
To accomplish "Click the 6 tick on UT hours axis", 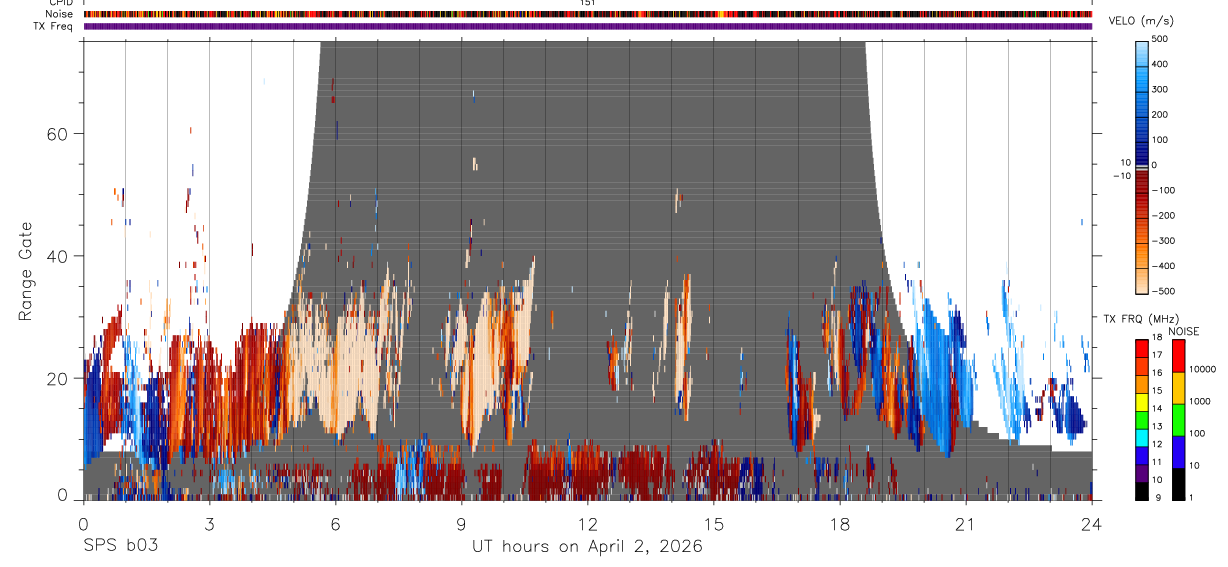I will pos(335,523).
